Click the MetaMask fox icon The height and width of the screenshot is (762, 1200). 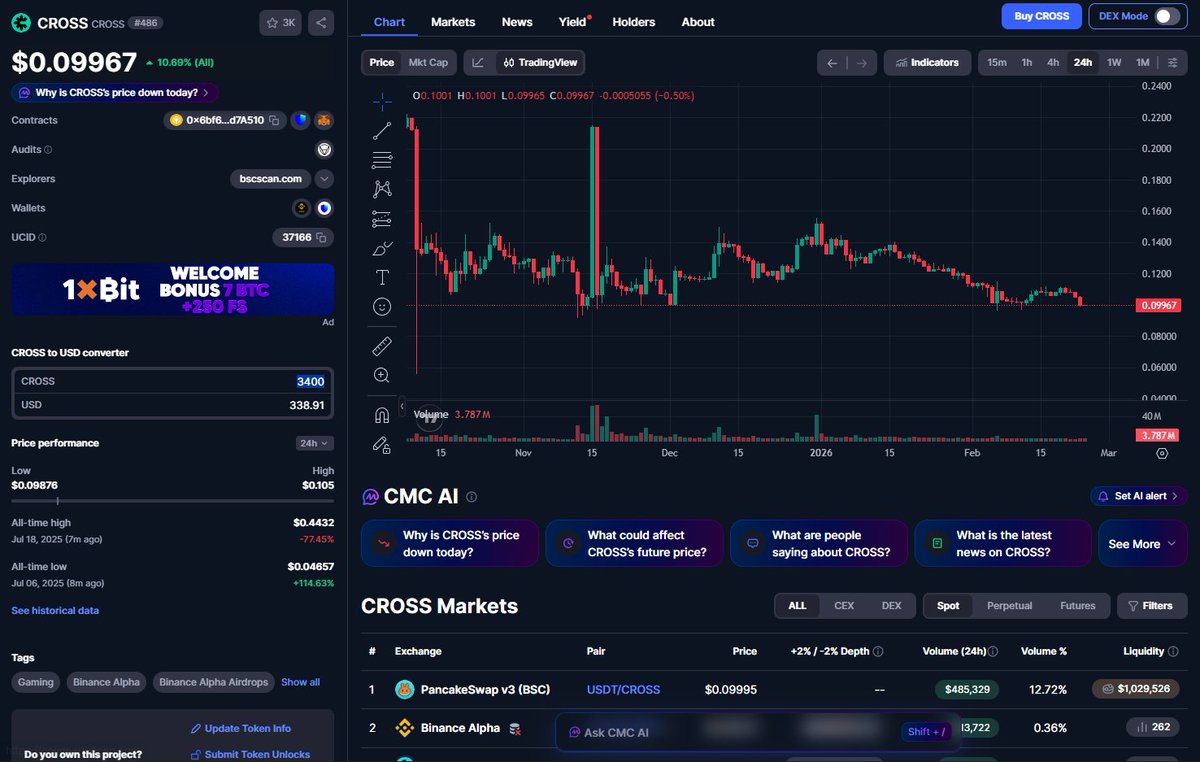(x=324, y=120)
